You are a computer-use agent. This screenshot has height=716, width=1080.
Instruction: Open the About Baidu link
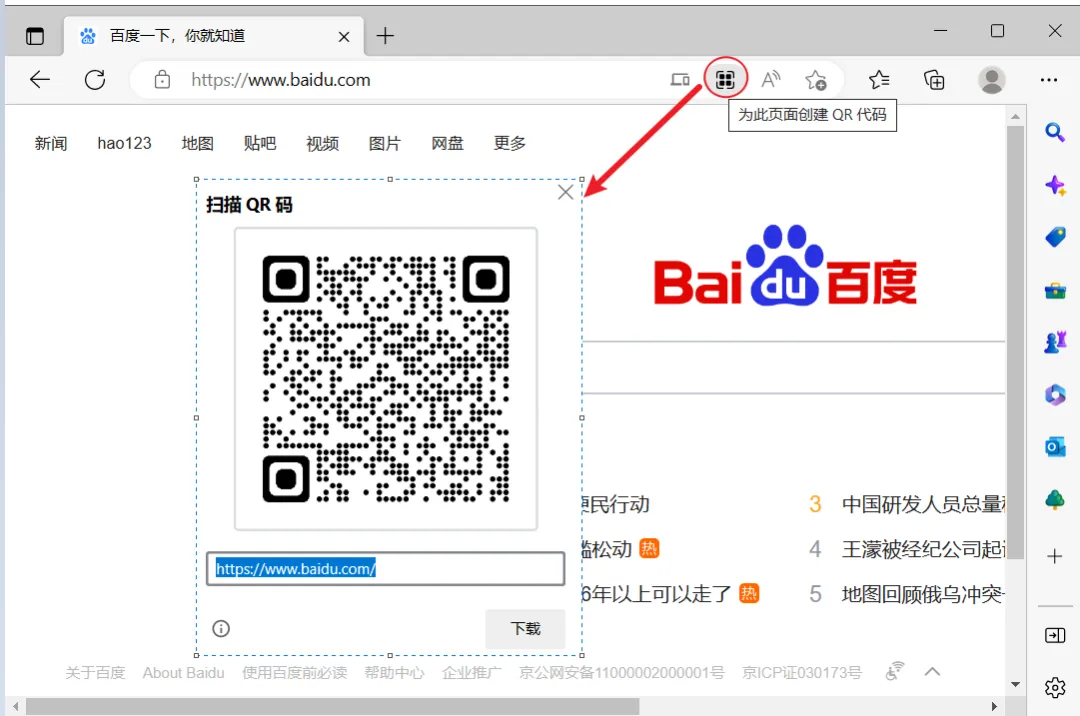tap(183, 672)
